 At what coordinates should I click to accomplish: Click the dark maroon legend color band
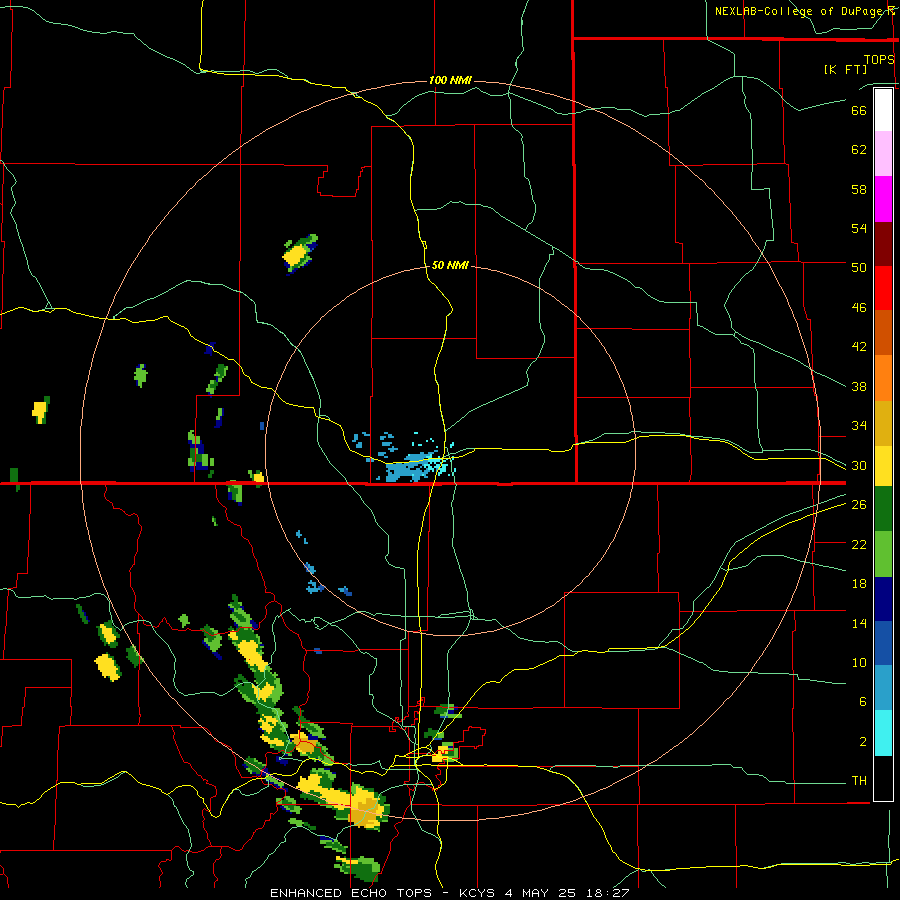(883, 244)
